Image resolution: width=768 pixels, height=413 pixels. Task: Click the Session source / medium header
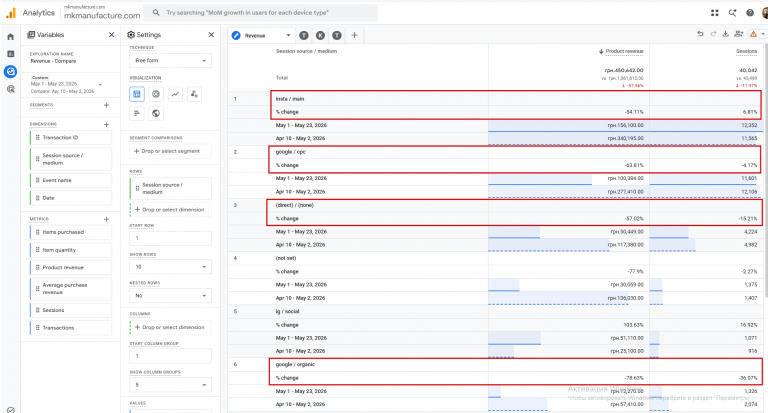(306, 51)
